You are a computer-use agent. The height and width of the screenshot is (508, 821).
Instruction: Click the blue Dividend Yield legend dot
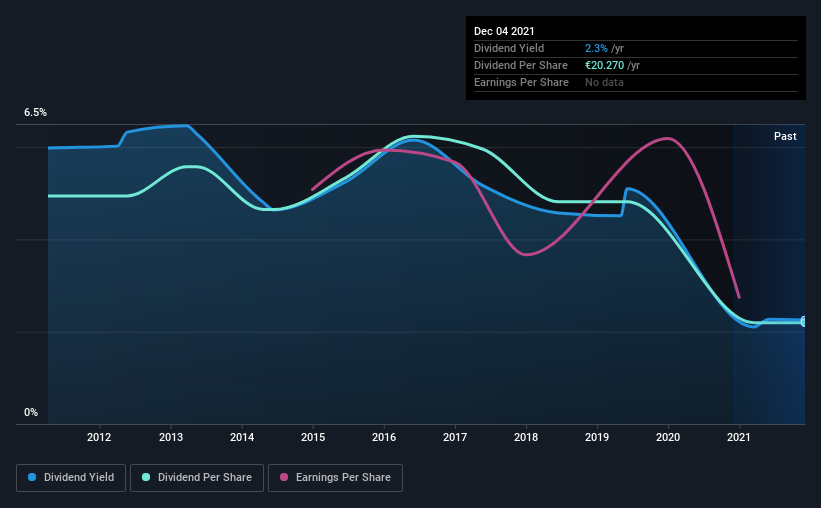coord(32,477)
